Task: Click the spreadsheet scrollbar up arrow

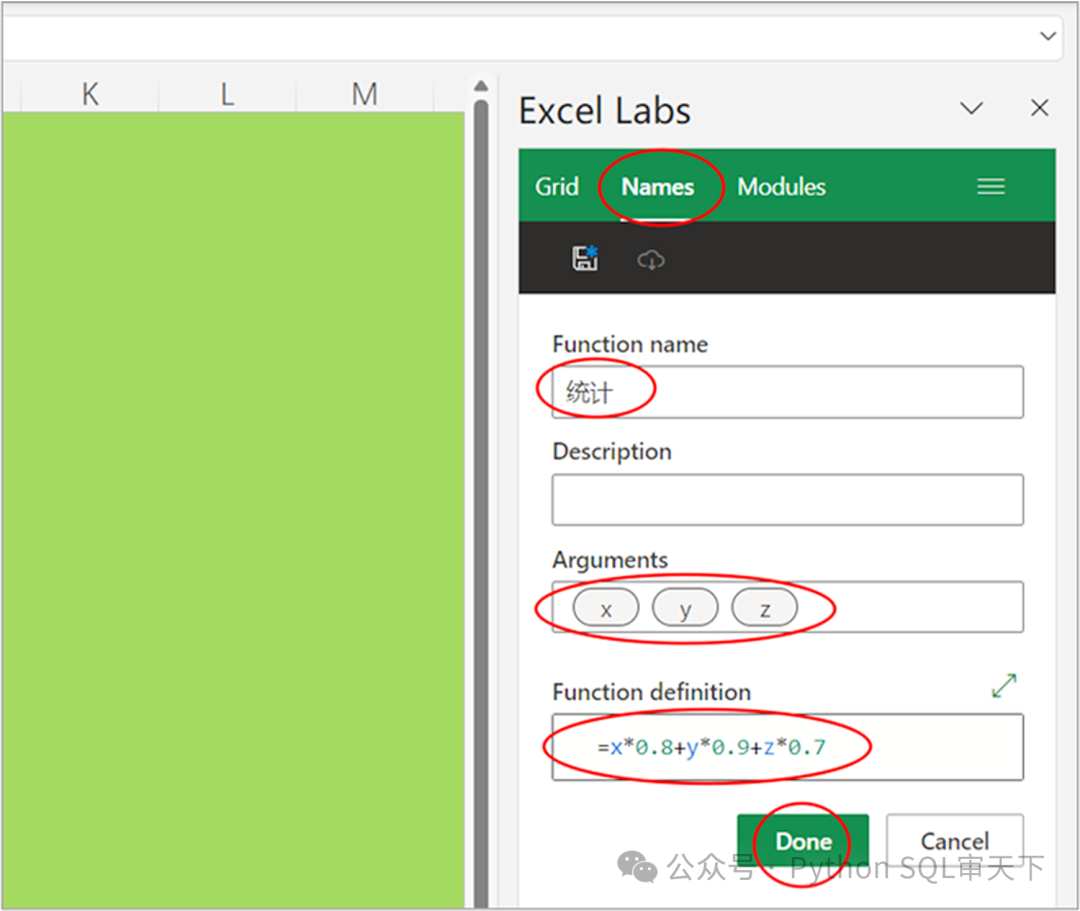Action: 481,87
